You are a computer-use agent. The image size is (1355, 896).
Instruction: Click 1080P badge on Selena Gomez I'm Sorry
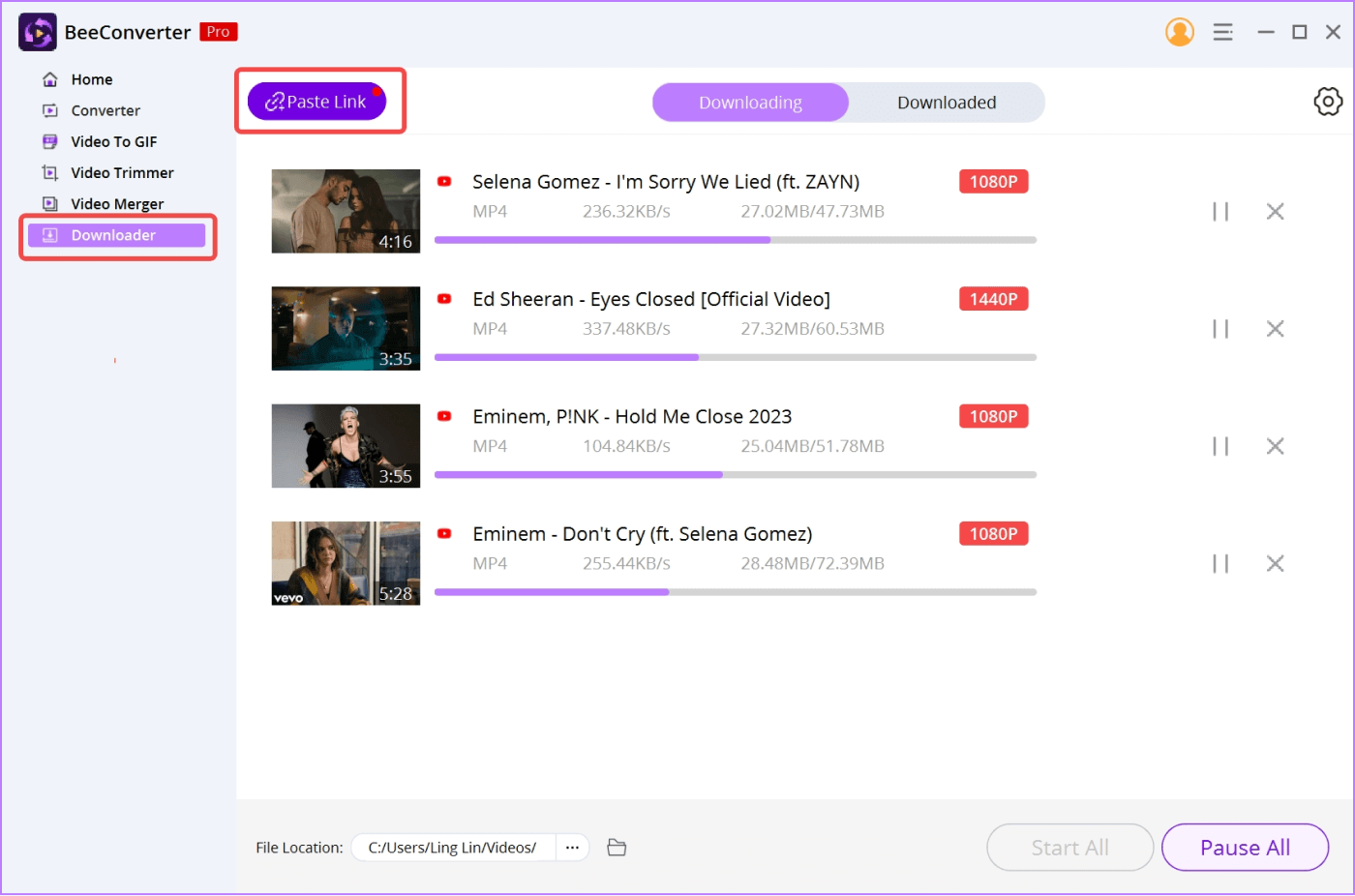(993, 182)
